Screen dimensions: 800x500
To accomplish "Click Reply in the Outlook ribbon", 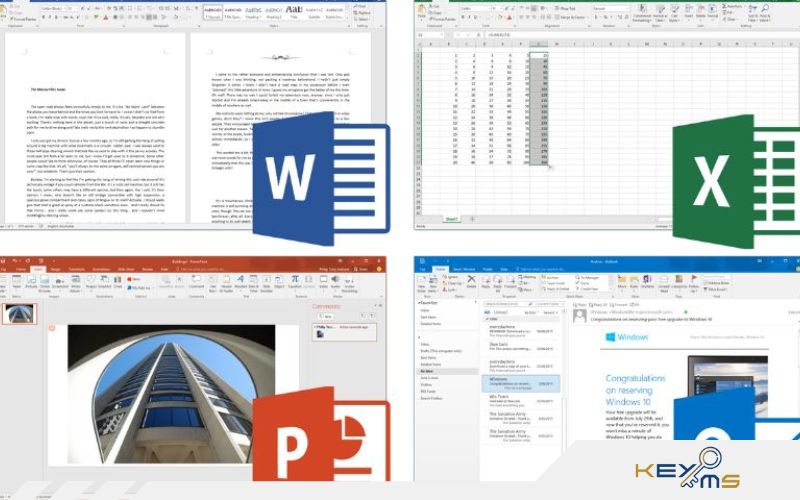I will point(485,282).
